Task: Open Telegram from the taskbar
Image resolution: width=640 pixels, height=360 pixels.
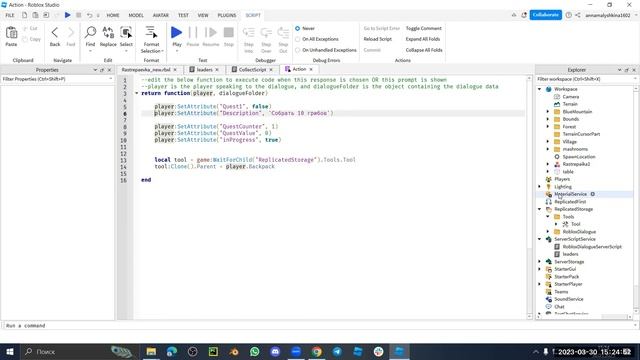Action: pyautogui.click(x=337, y=351)
